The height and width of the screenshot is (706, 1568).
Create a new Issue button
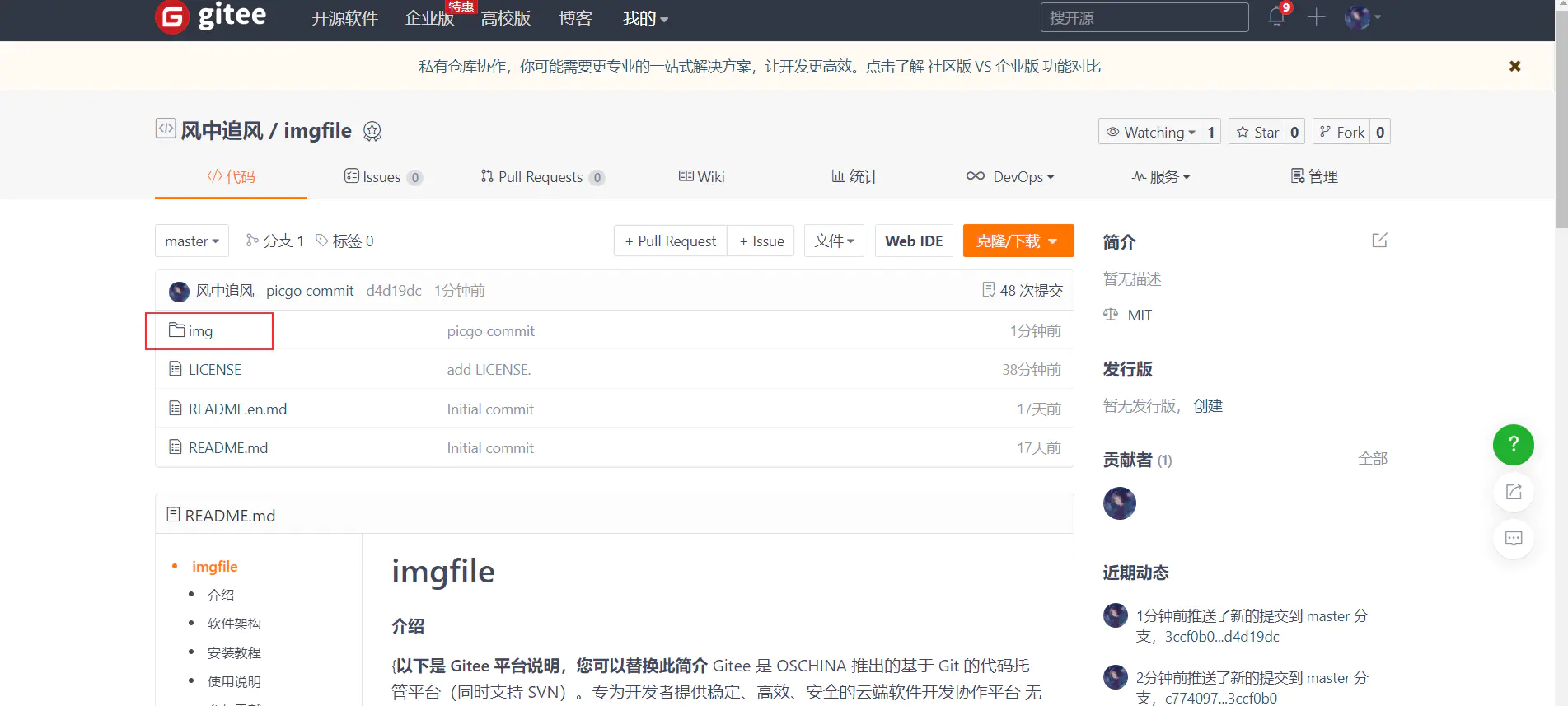point(761,241)
